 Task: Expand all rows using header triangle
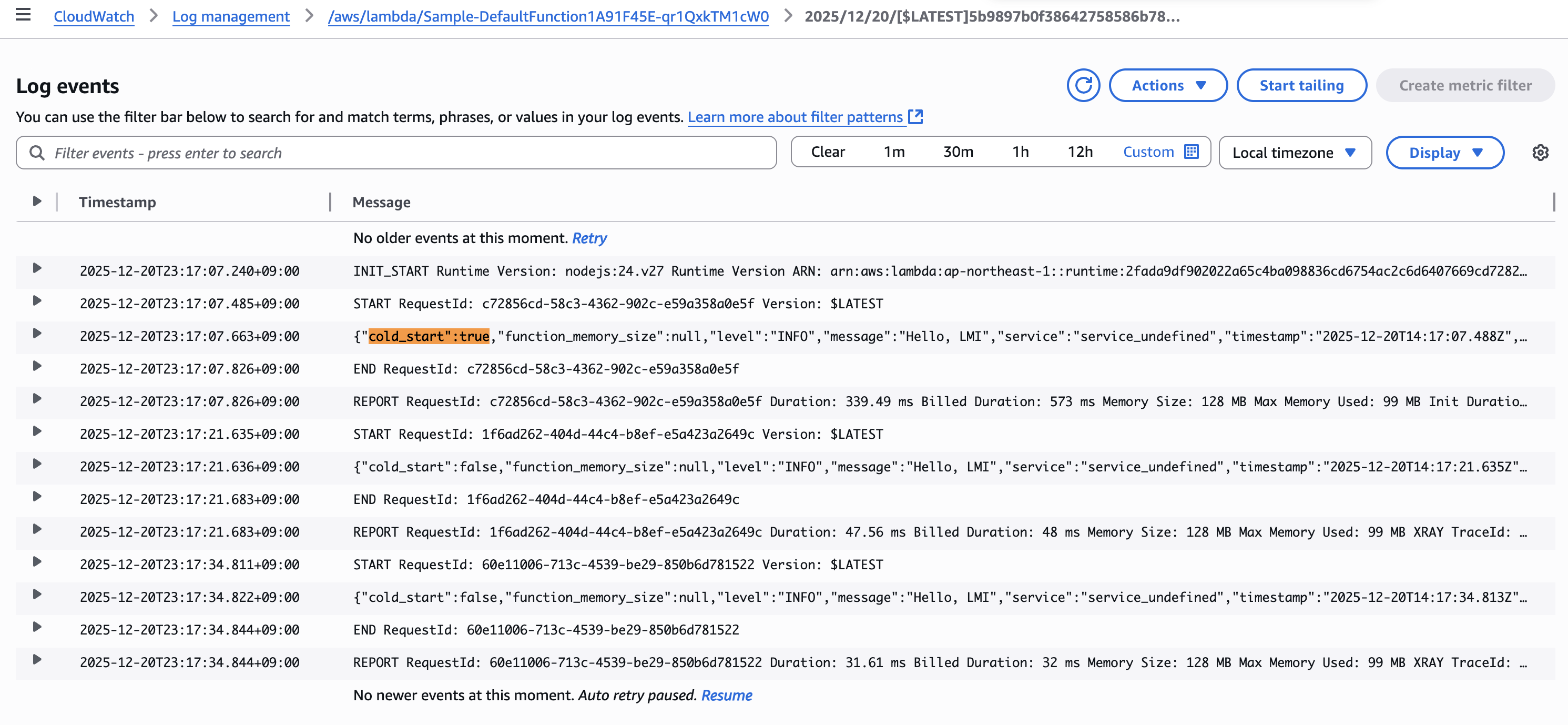36,202
